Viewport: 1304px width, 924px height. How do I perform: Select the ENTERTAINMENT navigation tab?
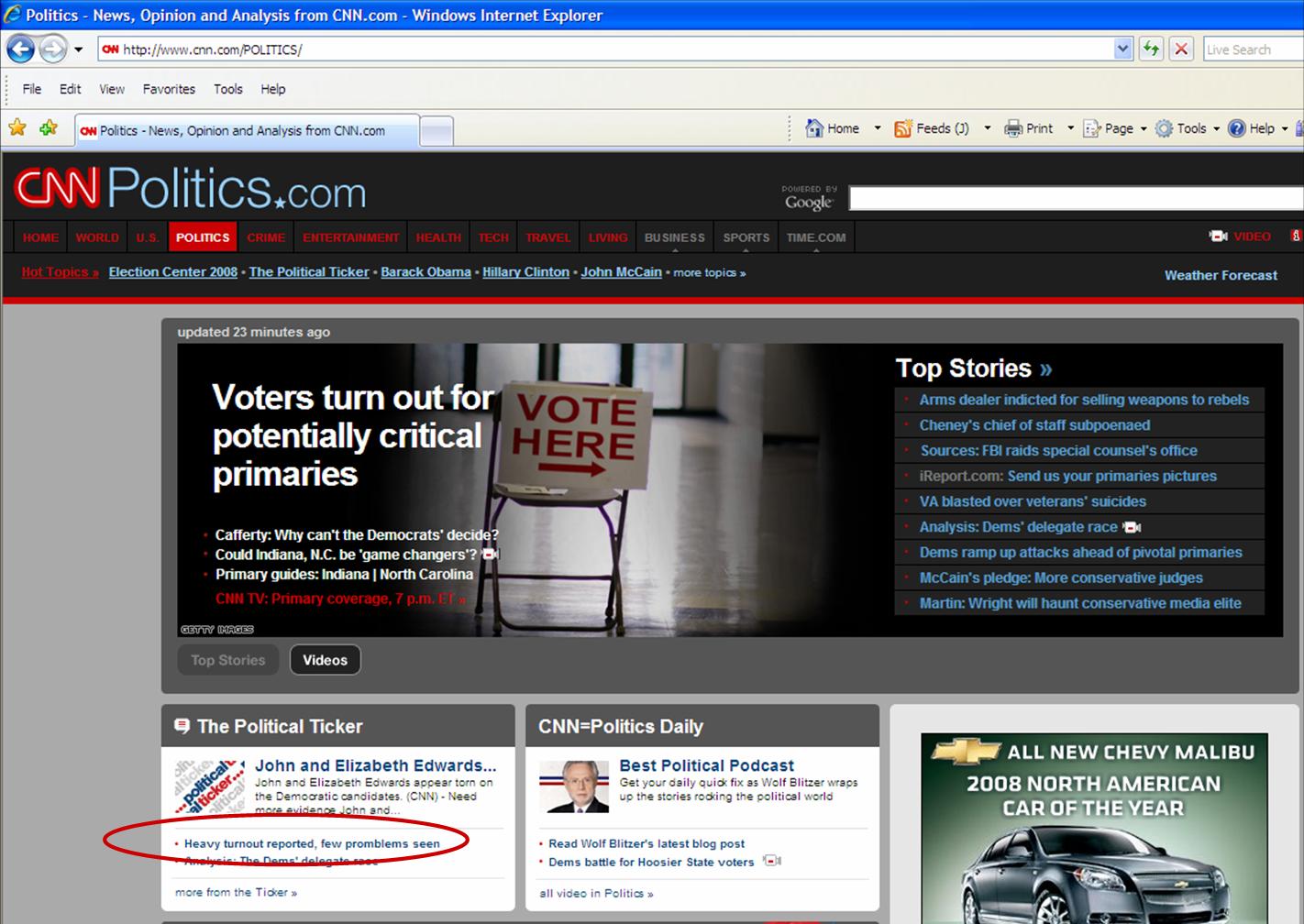tap(351, 237)
